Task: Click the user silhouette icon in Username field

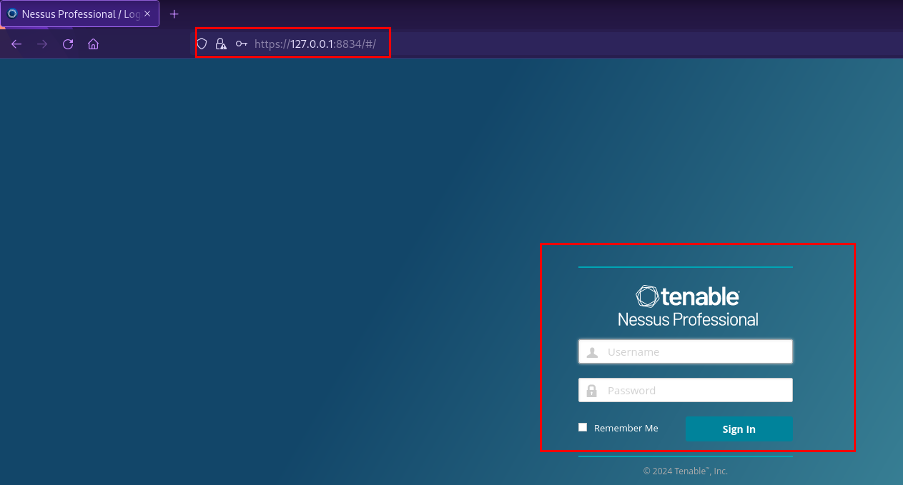Action: (x=592, y=352)
